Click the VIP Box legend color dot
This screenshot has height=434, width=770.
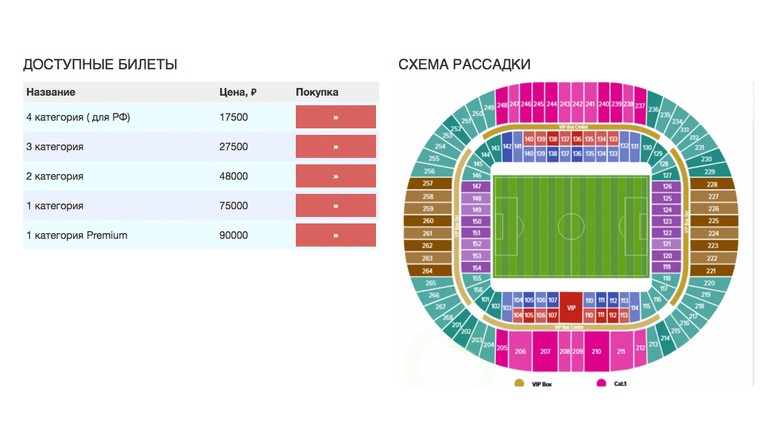[519, 383]
